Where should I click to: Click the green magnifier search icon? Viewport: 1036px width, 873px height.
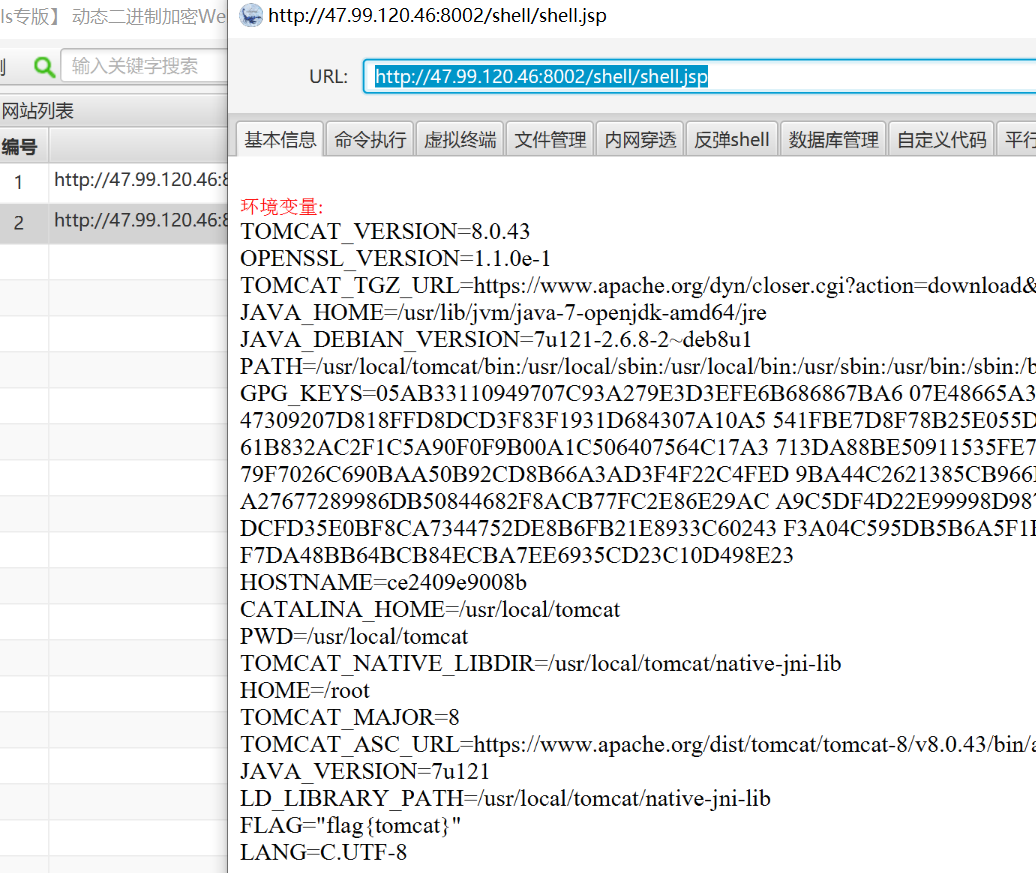(x=46, y=63)
